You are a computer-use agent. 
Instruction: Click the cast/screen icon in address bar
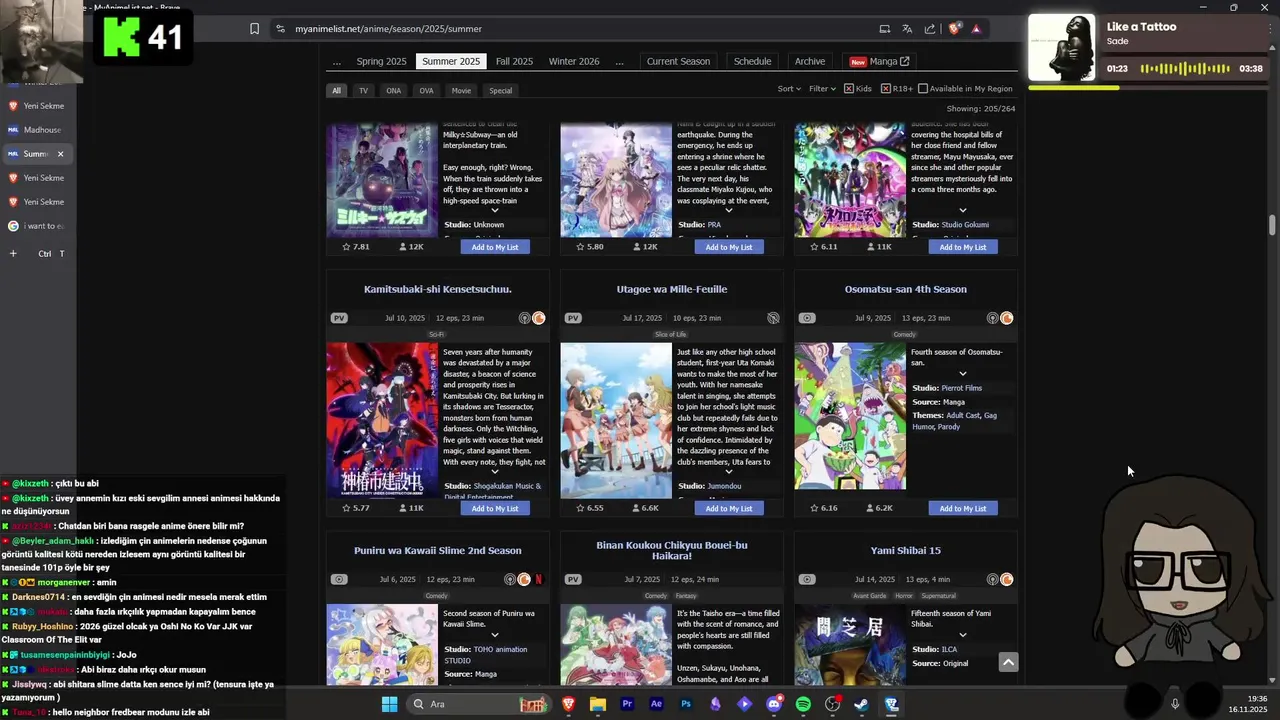click(x=884, y=29)
